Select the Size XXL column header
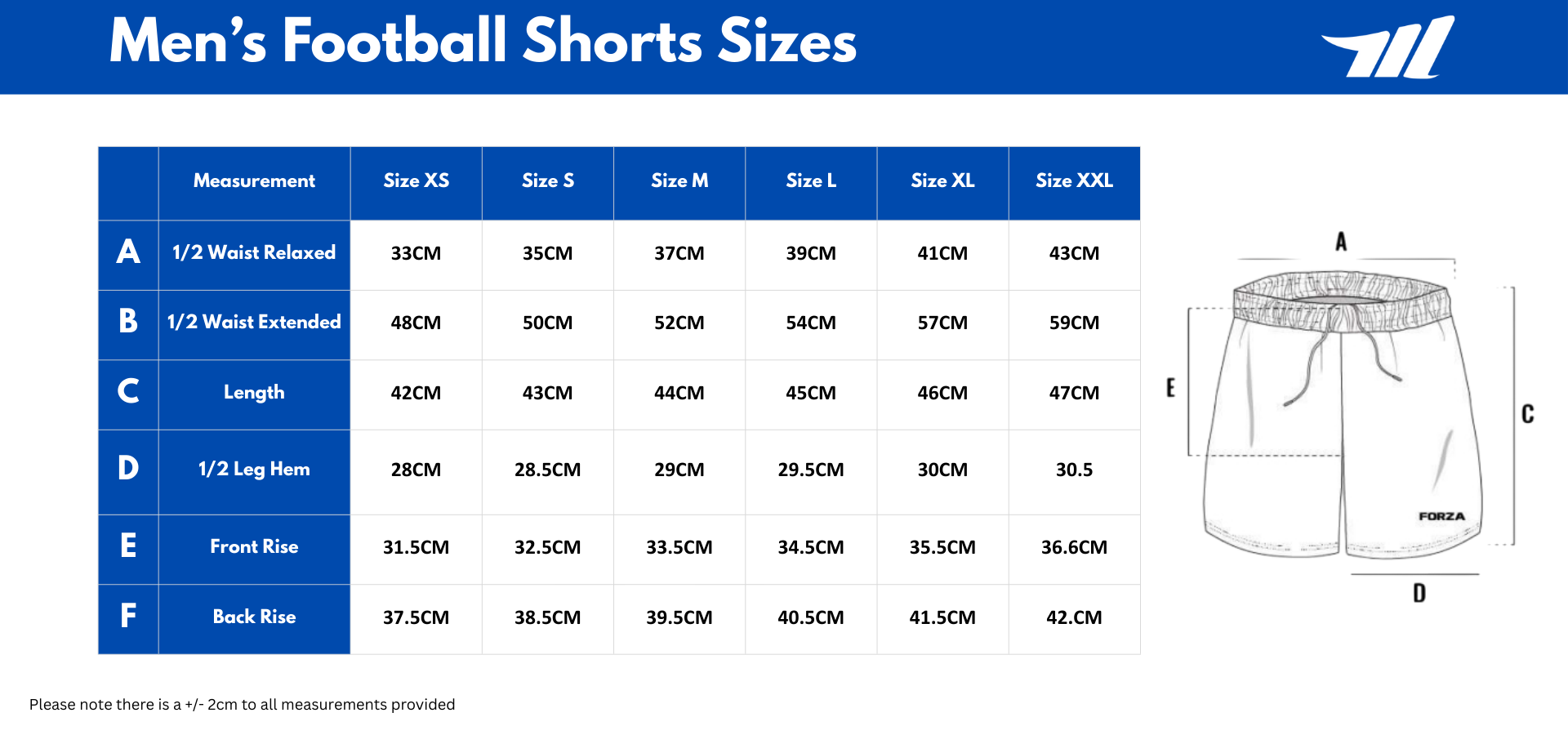This screenshot has height=735, width=1568. 1074,181
